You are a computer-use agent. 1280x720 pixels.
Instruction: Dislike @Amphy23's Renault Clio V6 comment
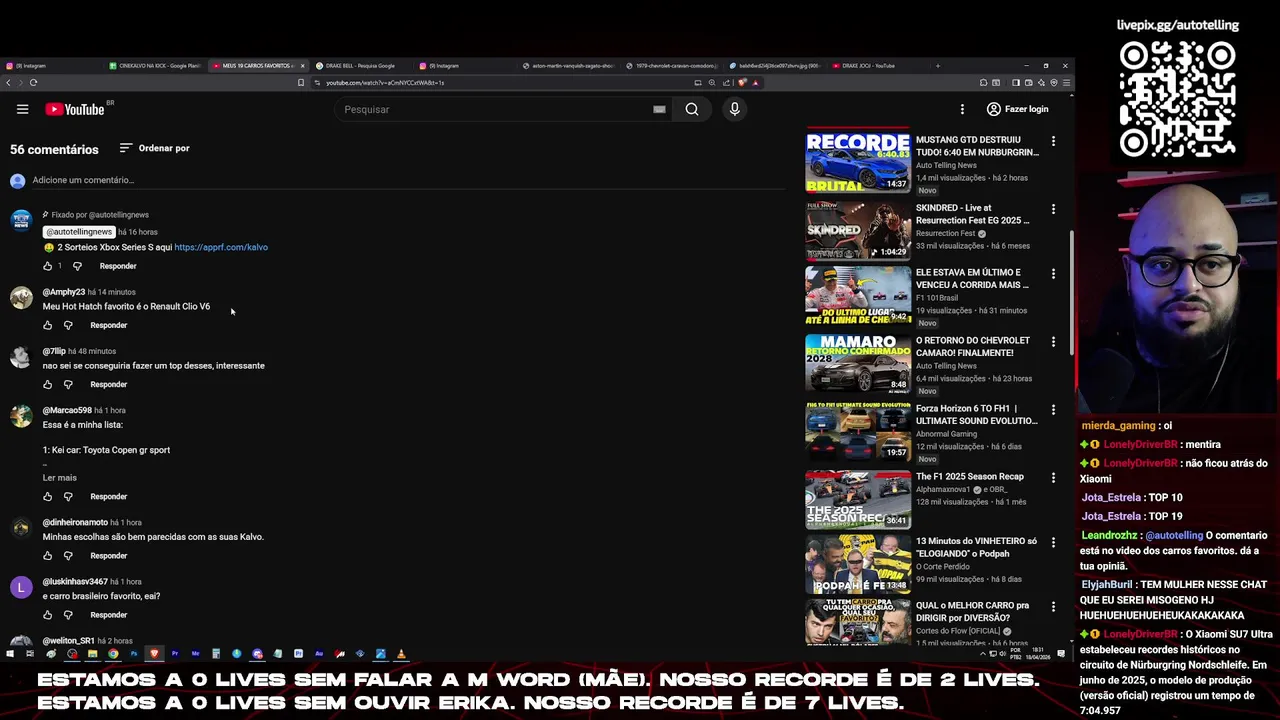[68, 325]
